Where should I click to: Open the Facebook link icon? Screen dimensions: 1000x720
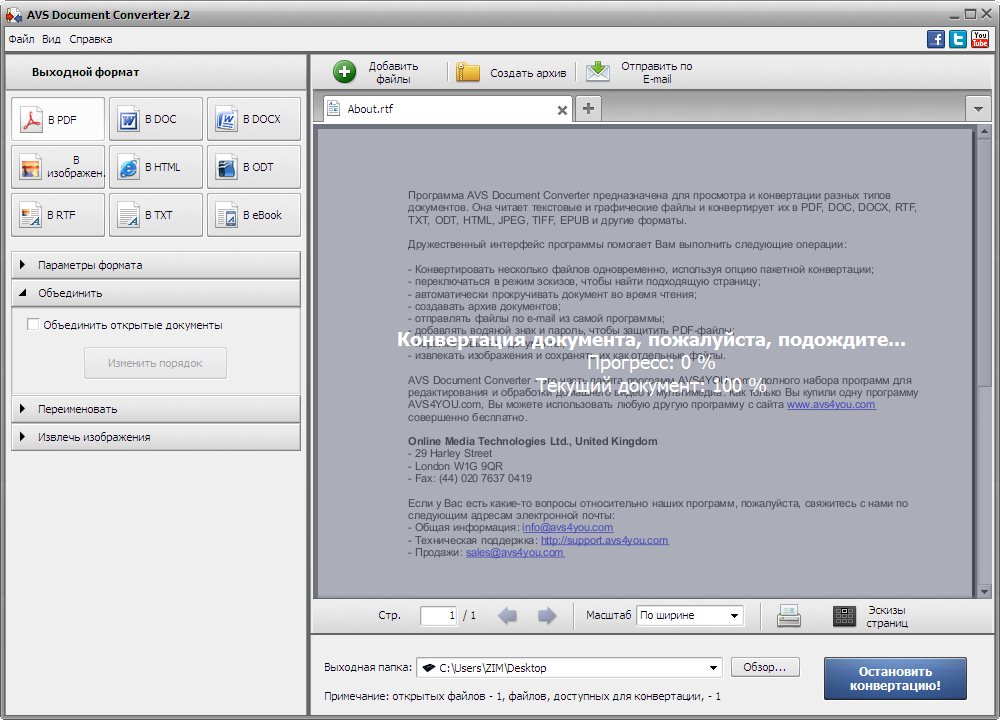point(936,39)
